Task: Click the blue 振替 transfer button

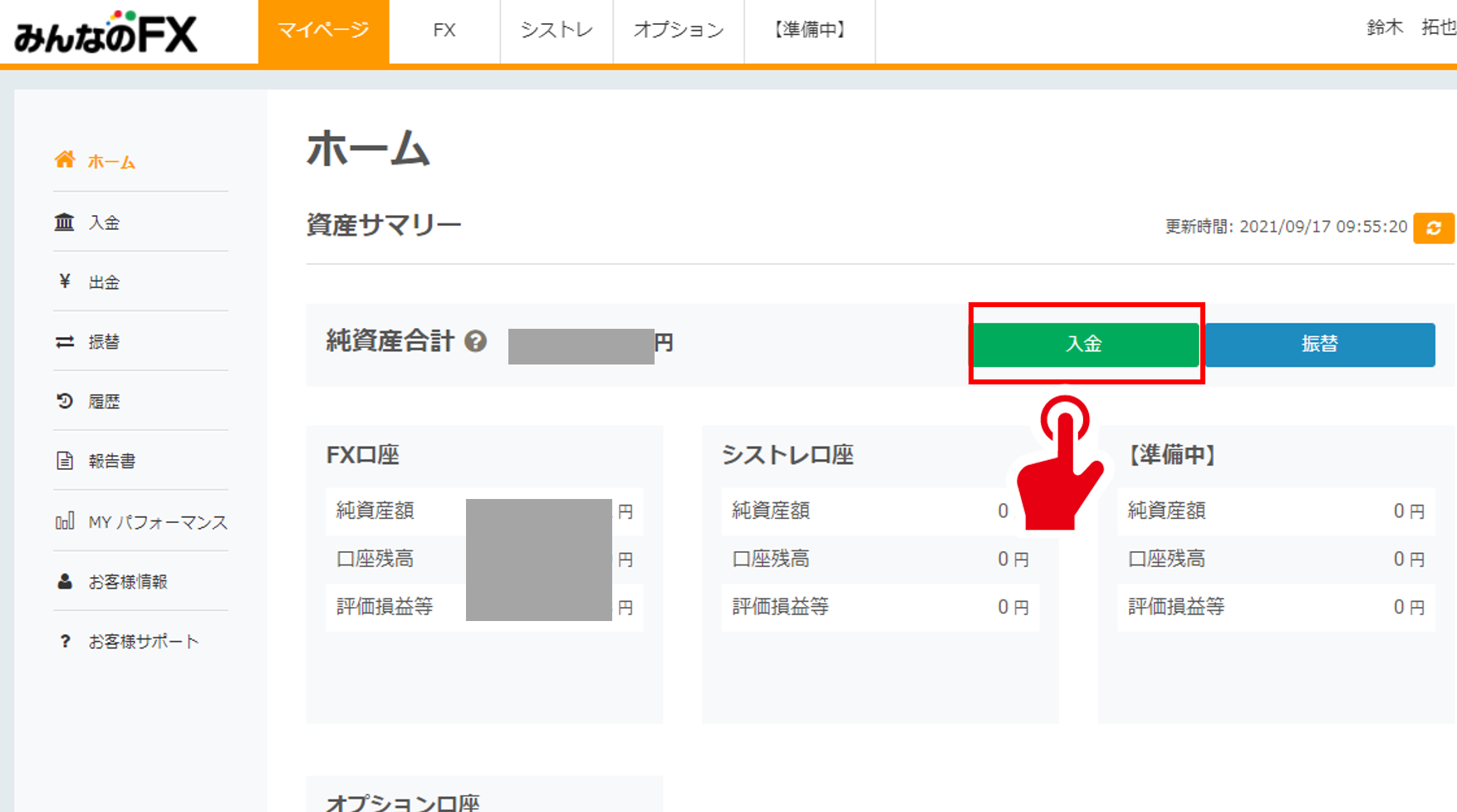Action: tap(1320, 345)
